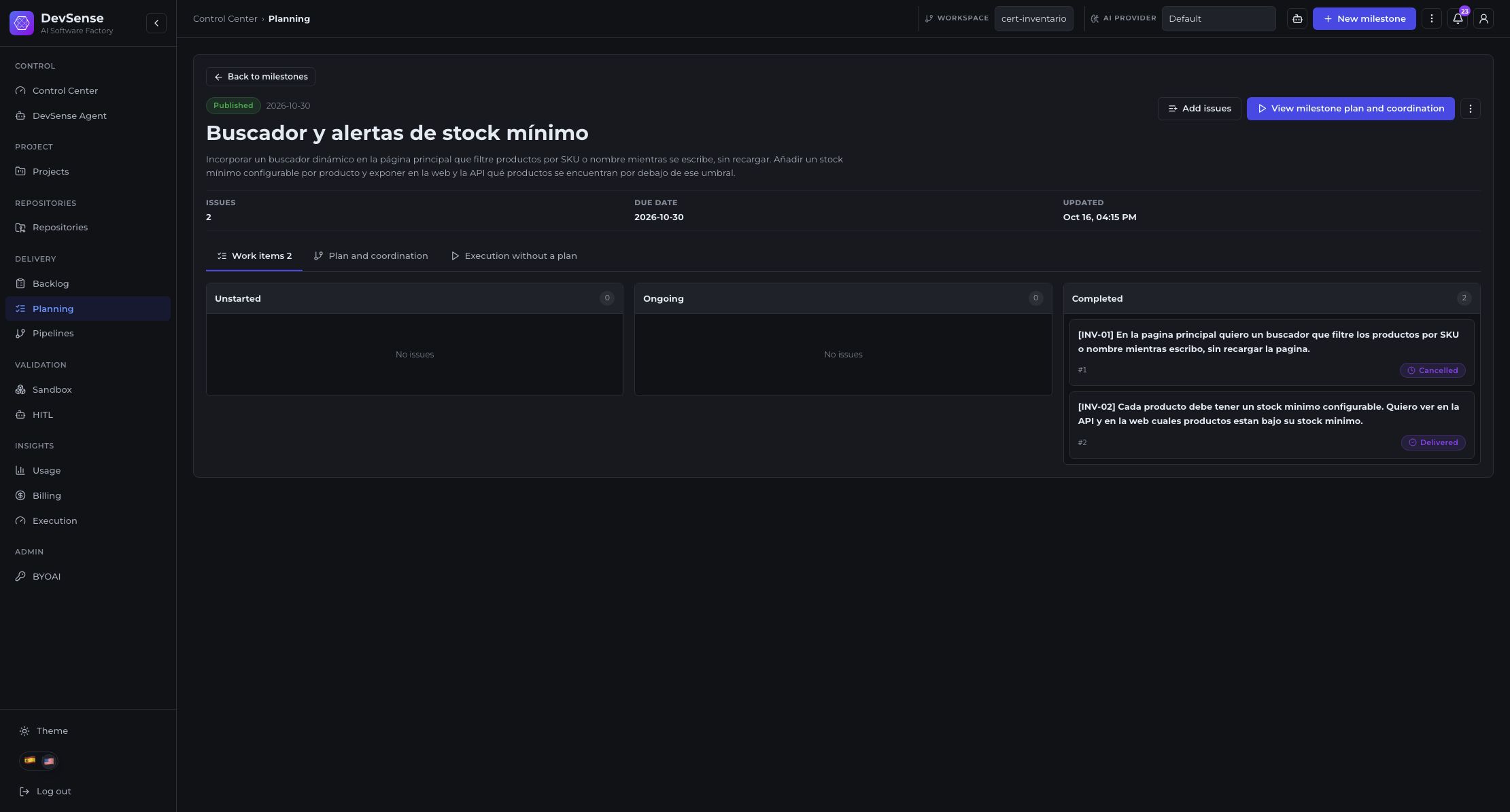Screen dimensions: 1510x812
Task: View milestone plan and coordination
Action: (1350, 109)
